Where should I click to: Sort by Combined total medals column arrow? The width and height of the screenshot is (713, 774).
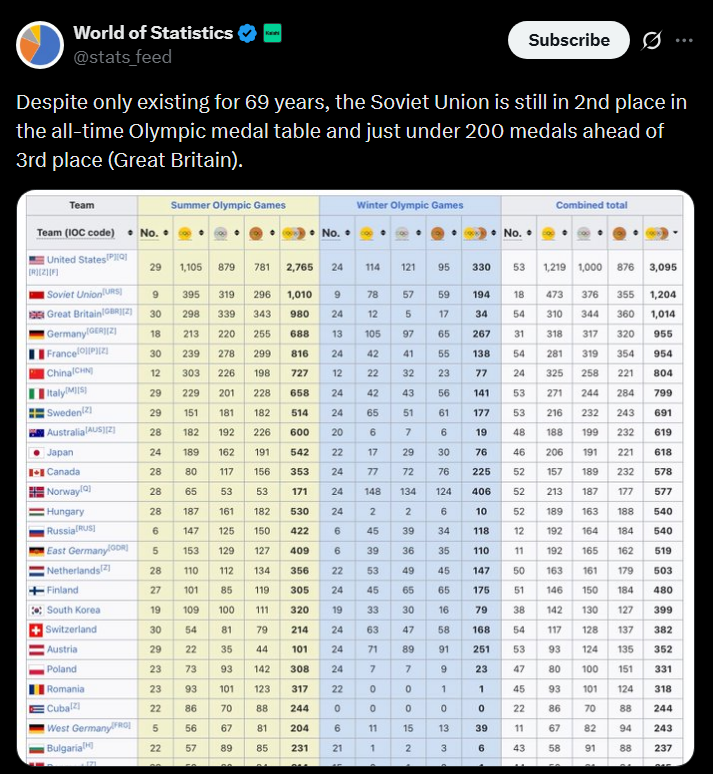[x=675, y=233]
